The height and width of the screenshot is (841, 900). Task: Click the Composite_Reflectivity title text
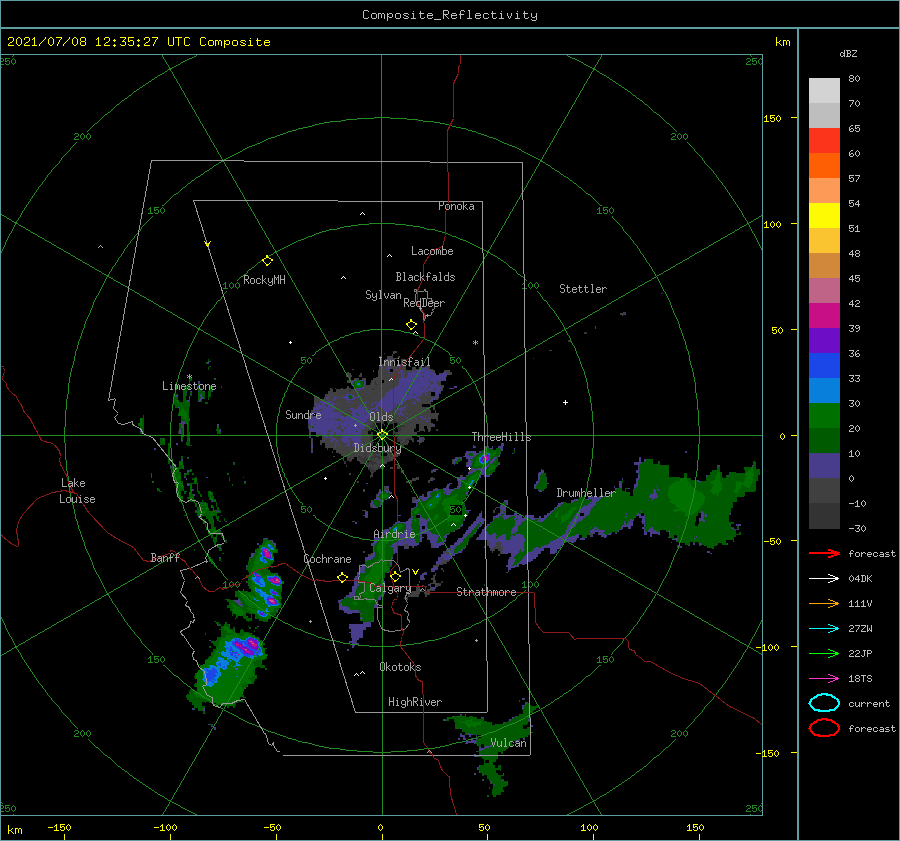pos(450,15)
